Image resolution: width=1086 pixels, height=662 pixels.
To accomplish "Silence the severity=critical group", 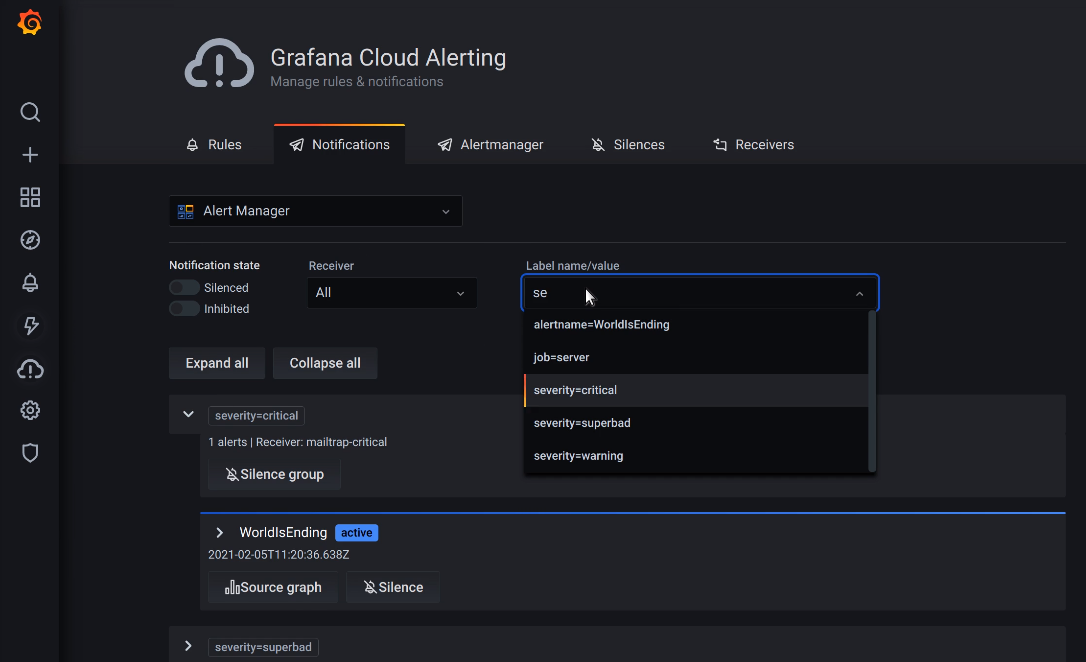I will tap(274, 473).
